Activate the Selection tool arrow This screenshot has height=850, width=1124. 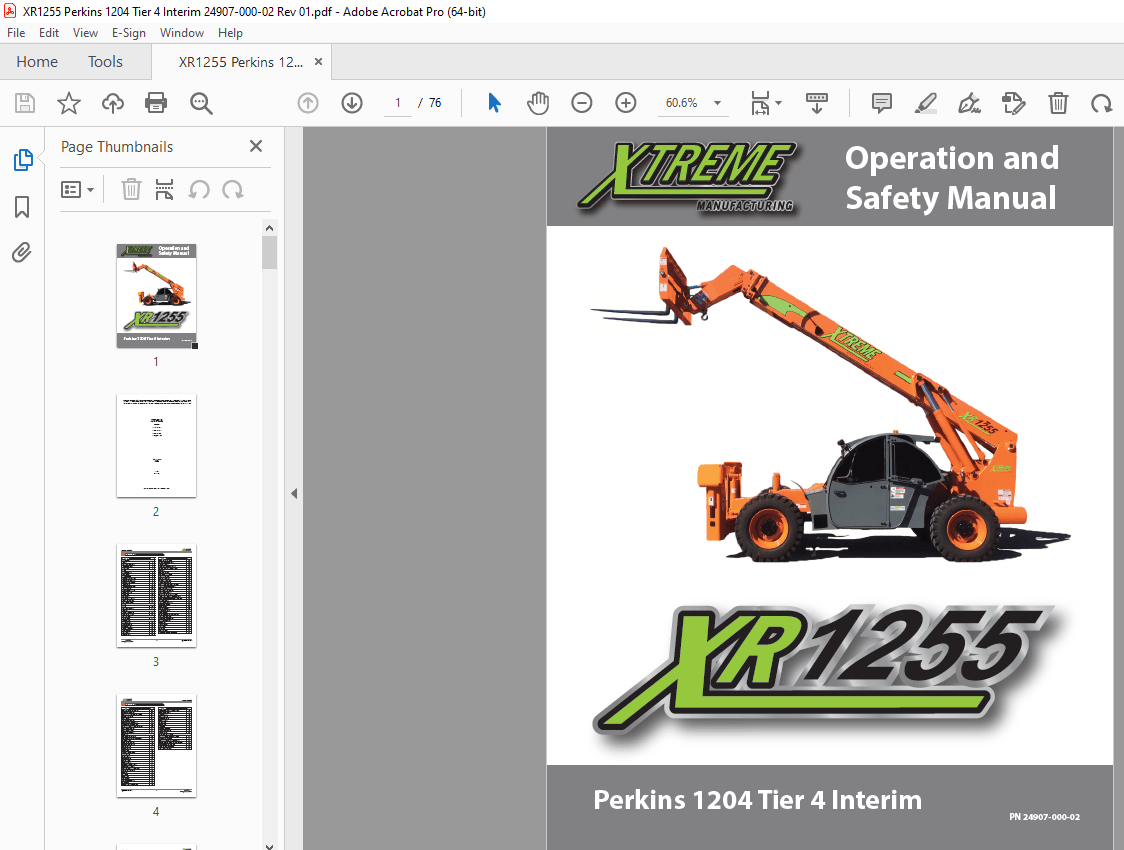pyautogui.click(x=493, y=103)
